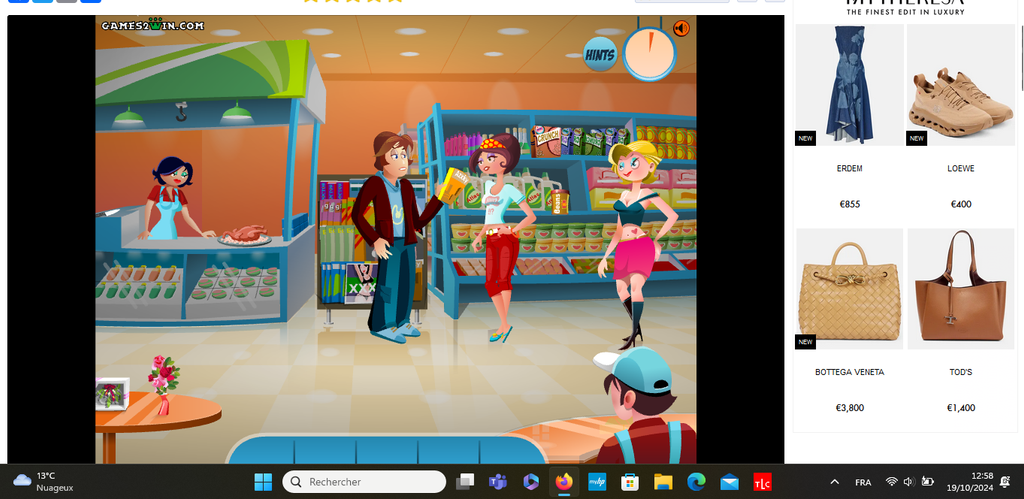Open File Explorer from the taskbar
This screenshot has height=499, width=1024.
pos(663,482)
